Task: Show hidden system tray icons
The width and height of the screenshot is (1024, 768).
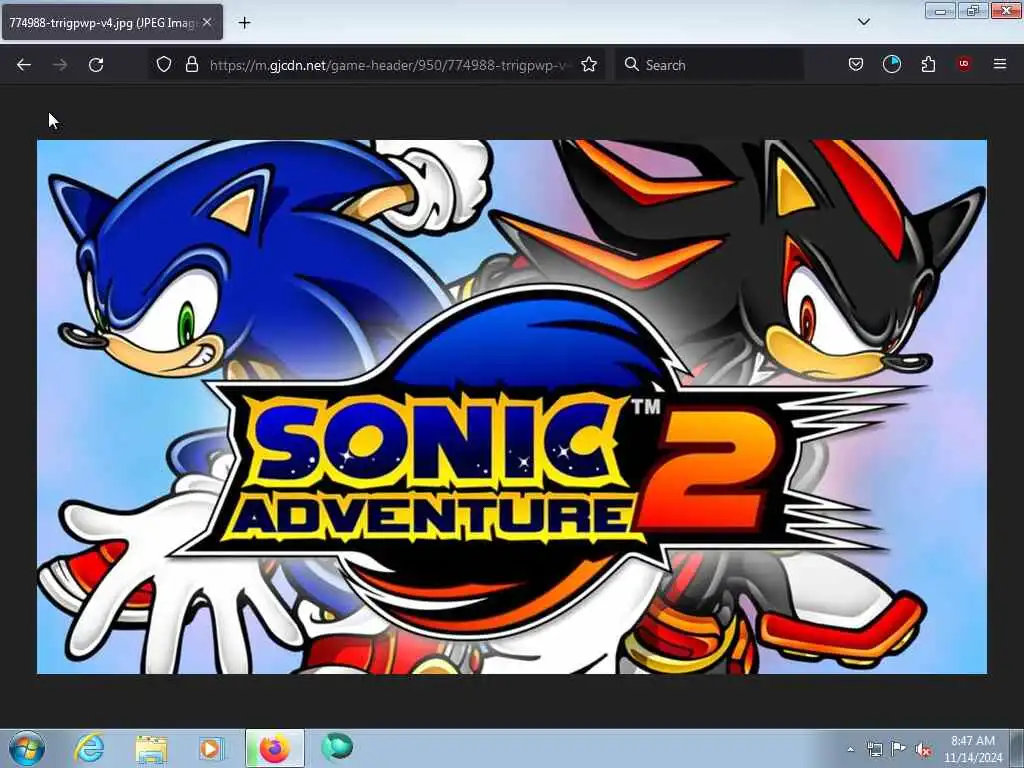Action: click(x=850, y=750)
